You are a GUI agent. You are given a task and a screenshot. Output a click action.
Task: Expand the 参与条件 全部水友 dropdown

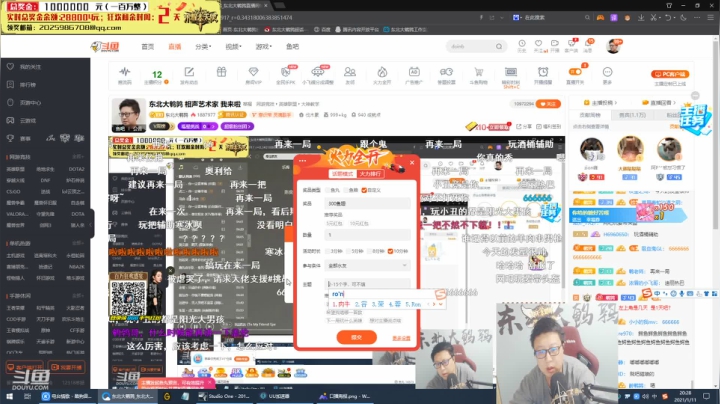(x=367, y=265)
